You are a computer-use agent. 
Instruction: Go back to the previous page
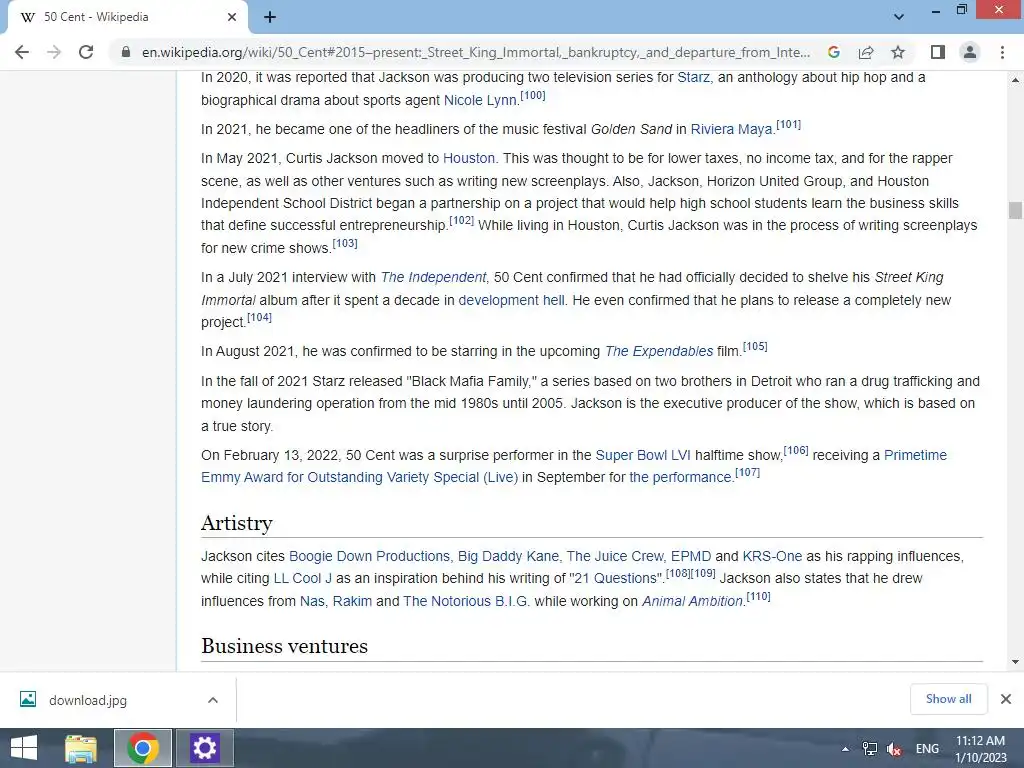click(x=22, y=52)
